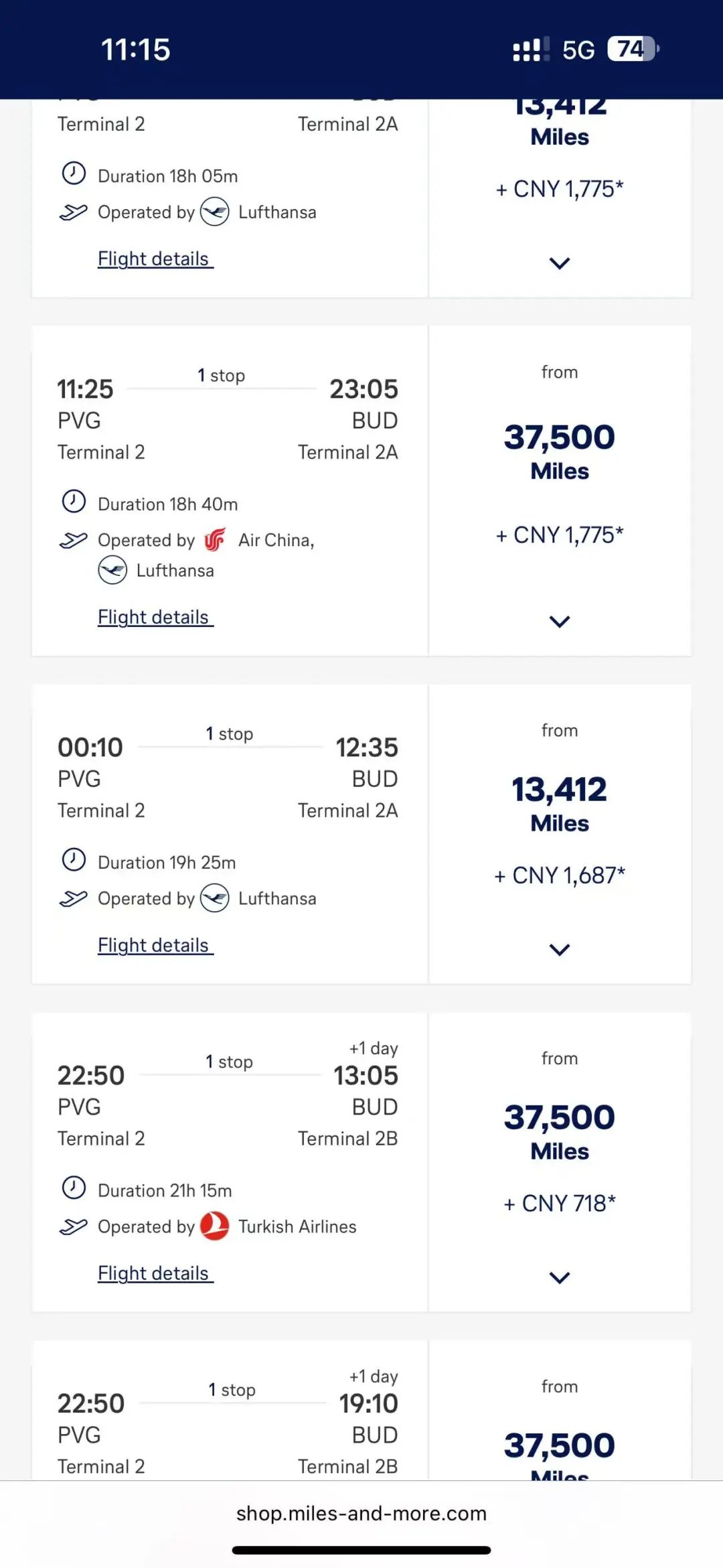Click the clock icon beside Duration 21h 15m
723x1568 pixels.
point(74,1188)
